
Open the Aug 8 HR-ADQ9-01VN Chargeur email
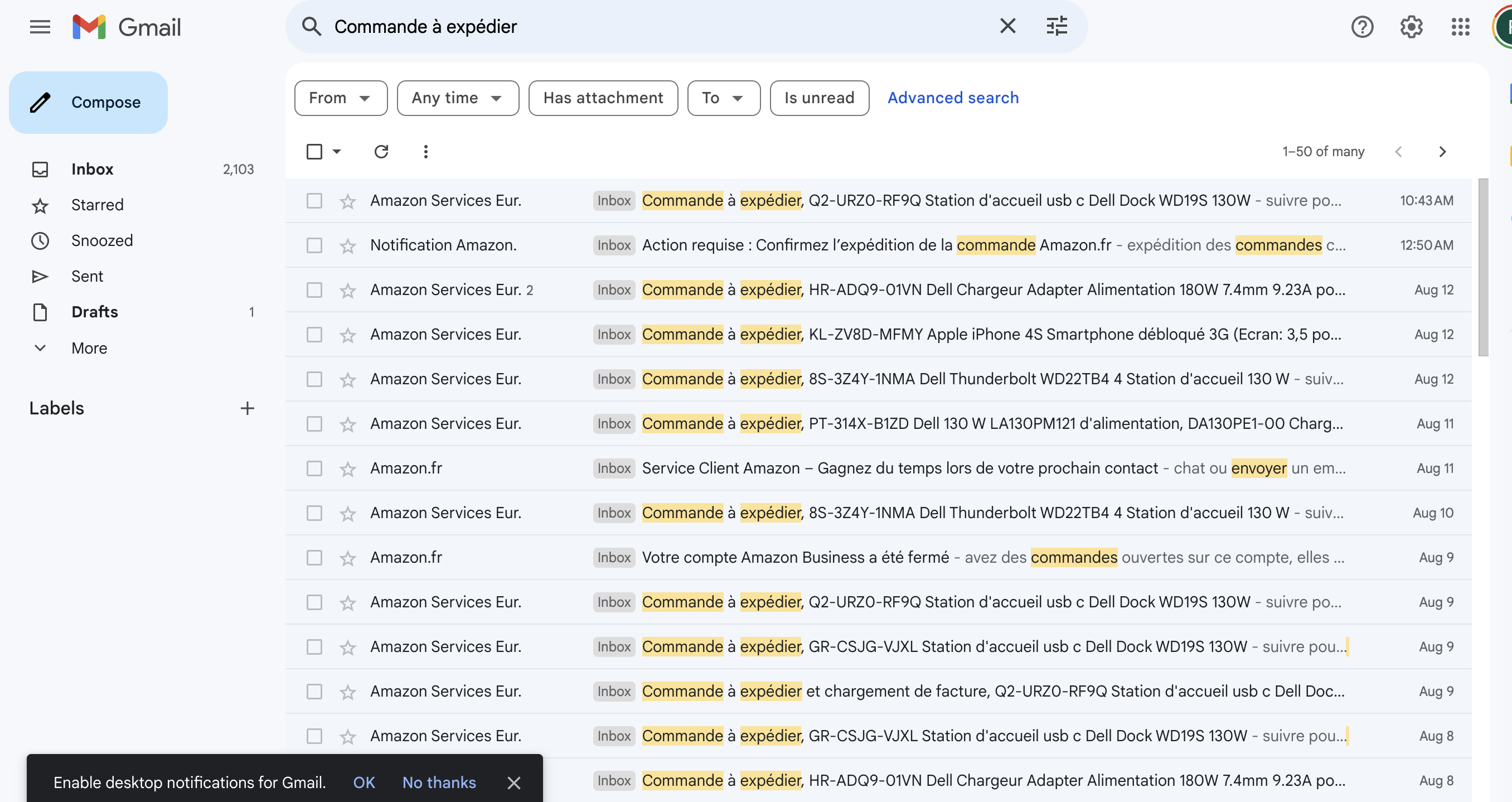878,781
